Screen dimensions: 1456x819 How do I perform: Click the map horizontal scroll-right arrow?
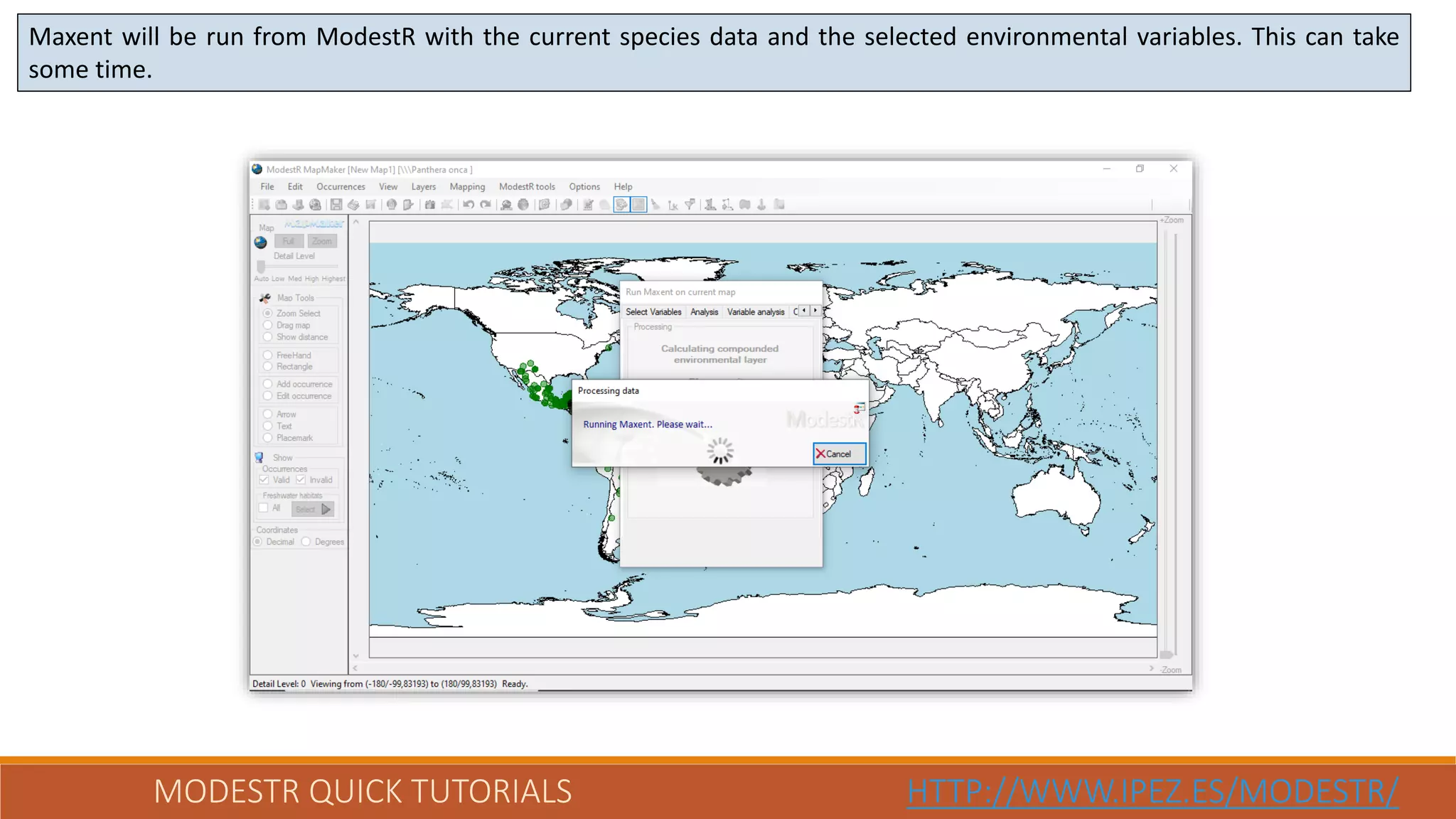click(1152, 668)
